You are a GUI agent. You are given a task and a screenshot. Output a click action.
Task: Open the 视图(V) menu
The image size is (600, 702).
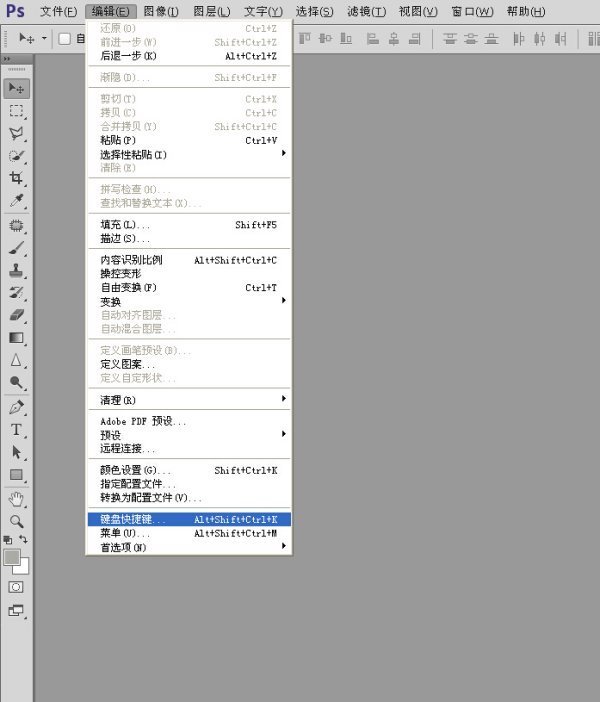tap(418, 12)
